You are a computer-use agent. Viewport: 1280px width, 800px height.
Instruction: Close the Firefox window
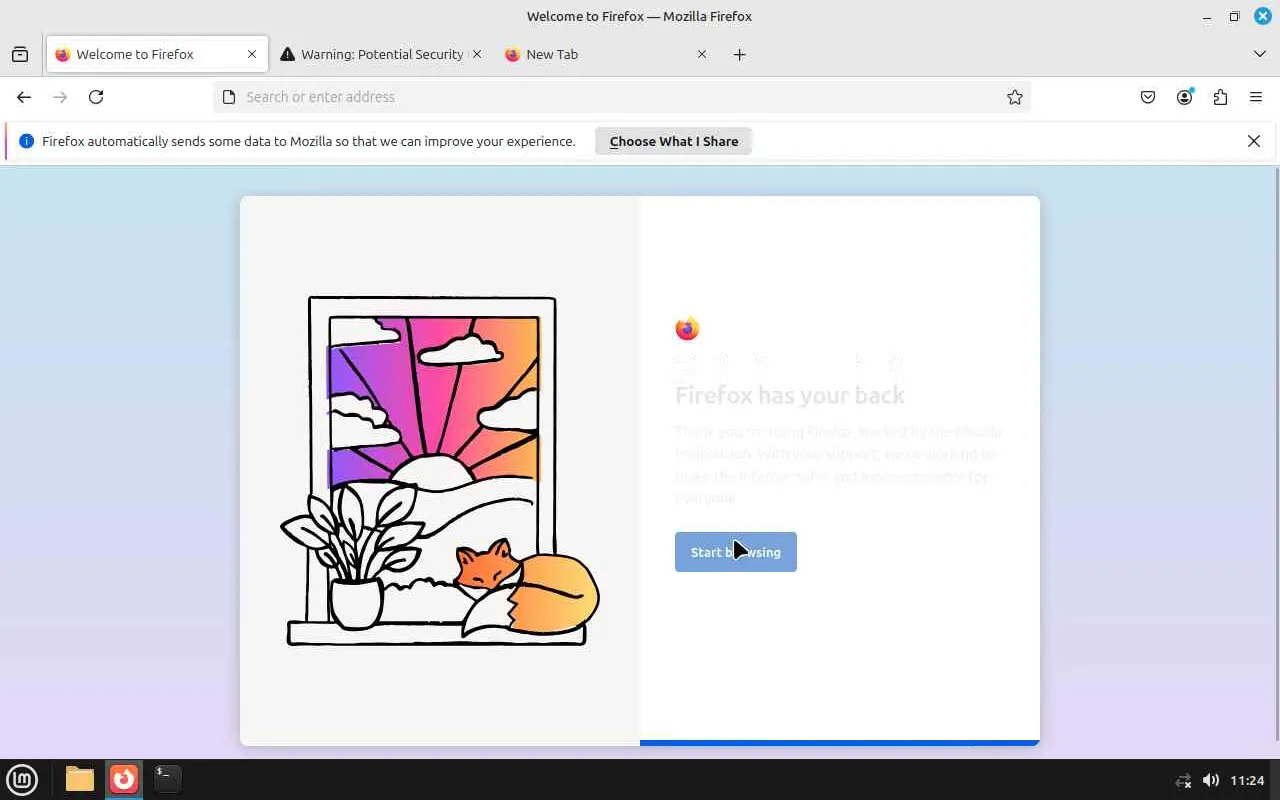click(x=1262, y=16)
